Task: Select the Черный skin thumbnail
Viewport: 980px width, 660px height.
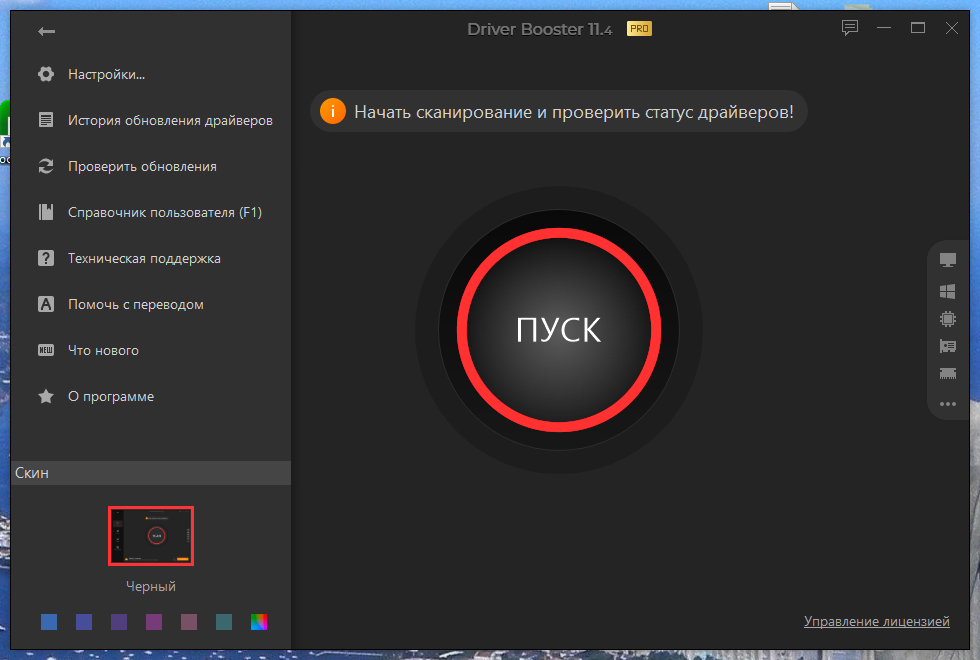Action: pos(151,536)
